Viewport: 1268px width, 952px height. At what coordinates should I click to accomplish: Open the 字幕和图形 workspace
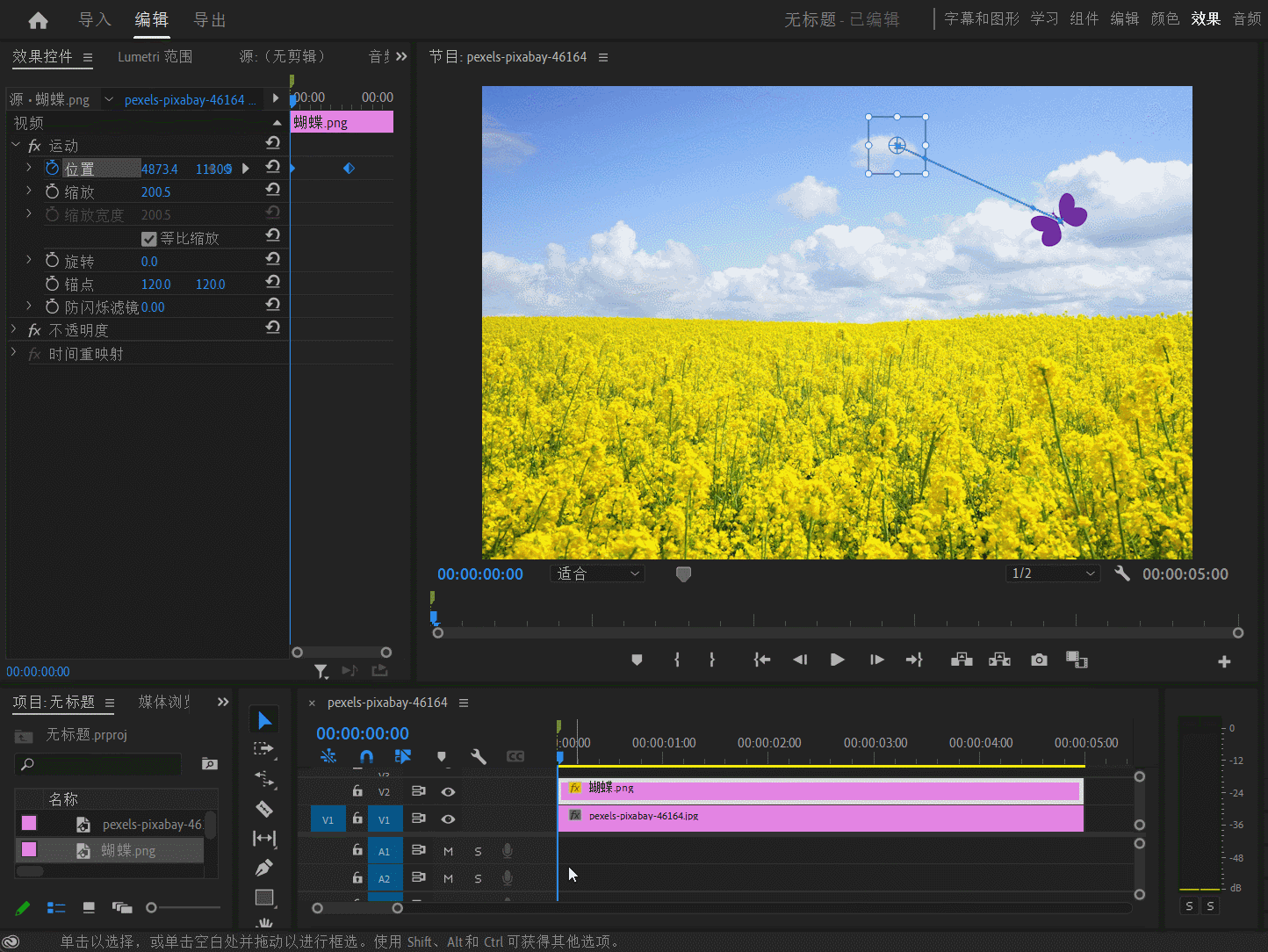981,18
